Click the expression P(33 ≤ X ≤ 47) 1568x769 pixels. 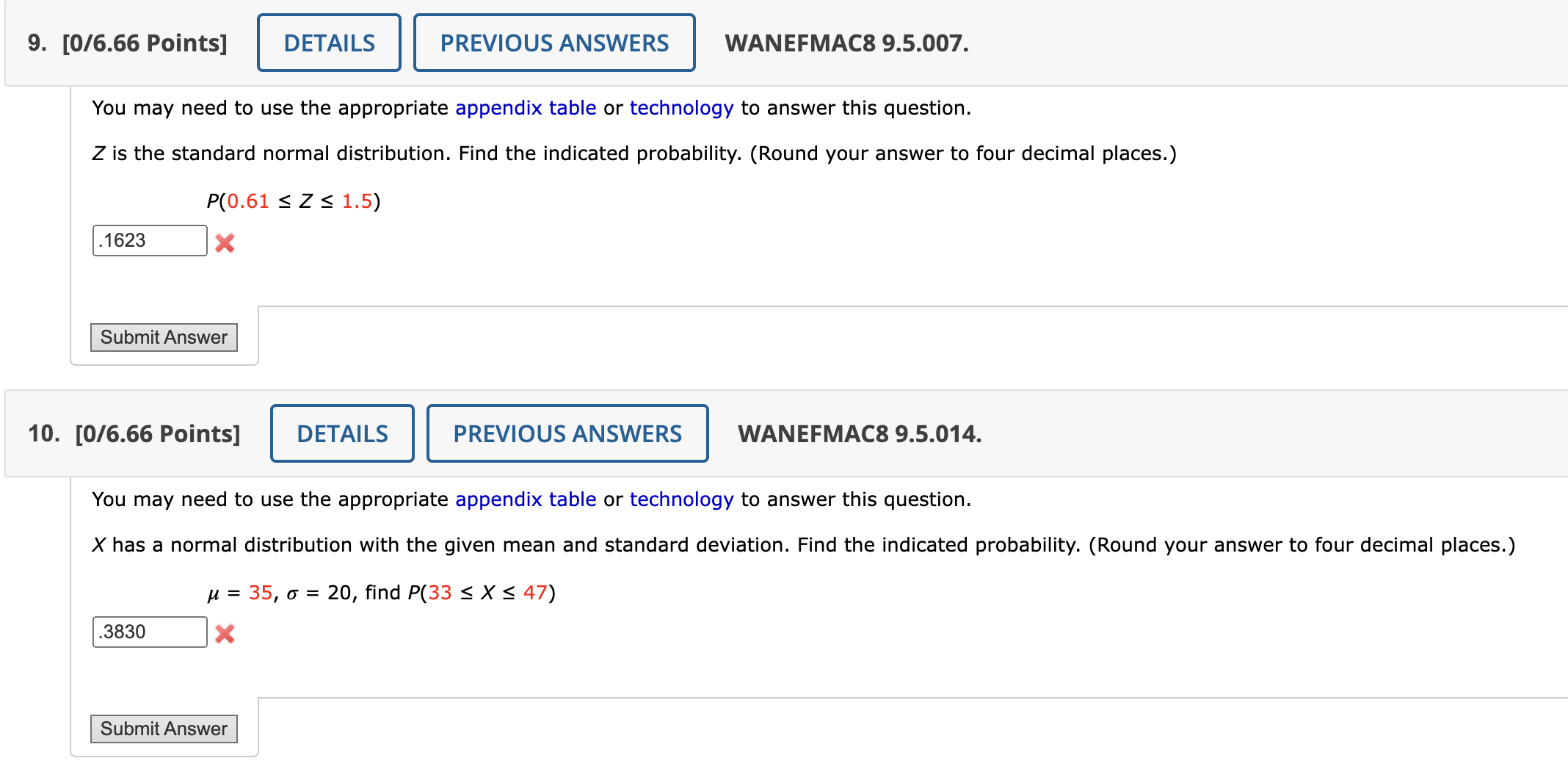click(481, 591)
